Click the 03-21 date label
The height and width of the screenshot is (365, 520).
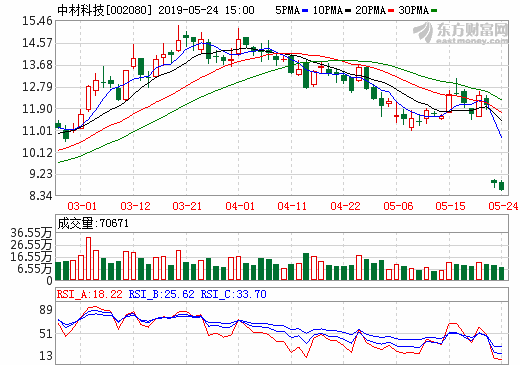point(187,206)
